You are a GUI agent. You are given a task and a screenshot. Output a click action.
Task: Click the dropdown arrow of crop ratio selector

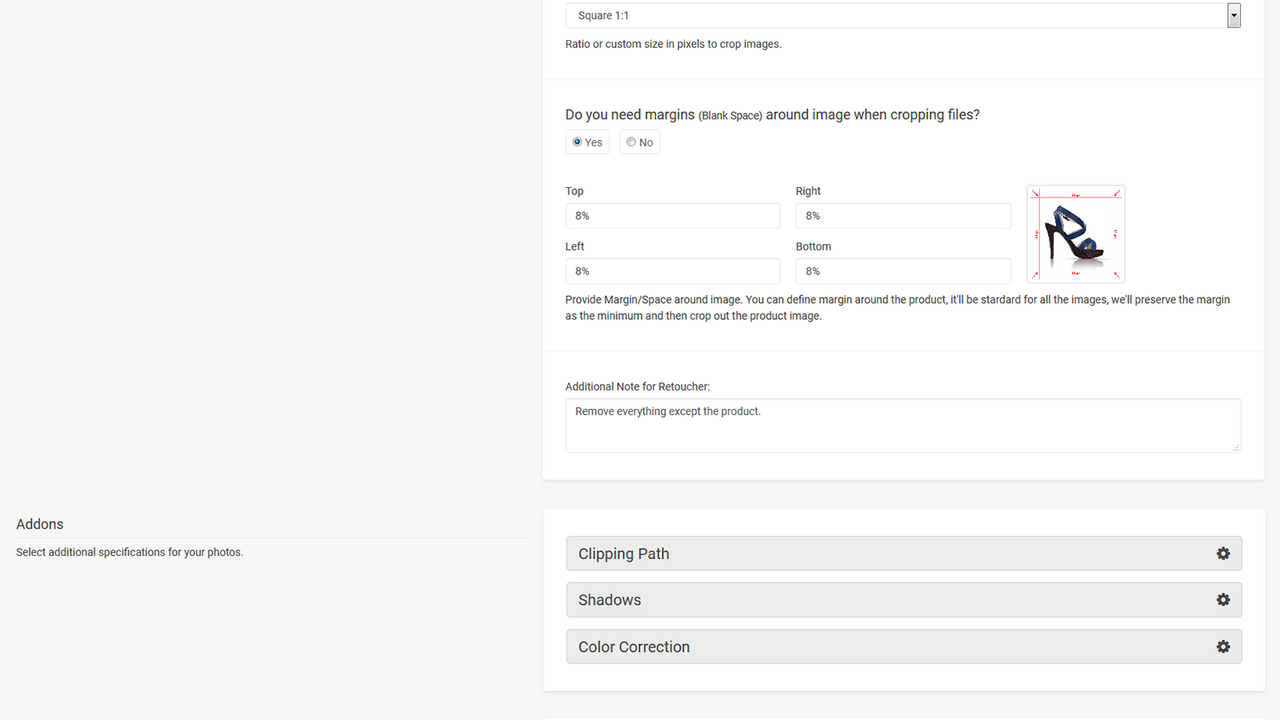pyautogui.click(x=1234, y=15)
